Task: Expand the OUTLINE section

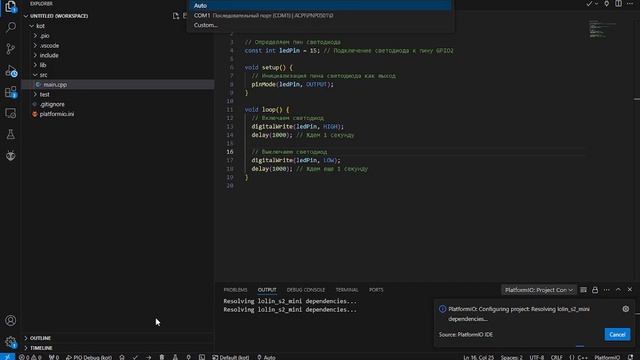Action: [40, 338]
